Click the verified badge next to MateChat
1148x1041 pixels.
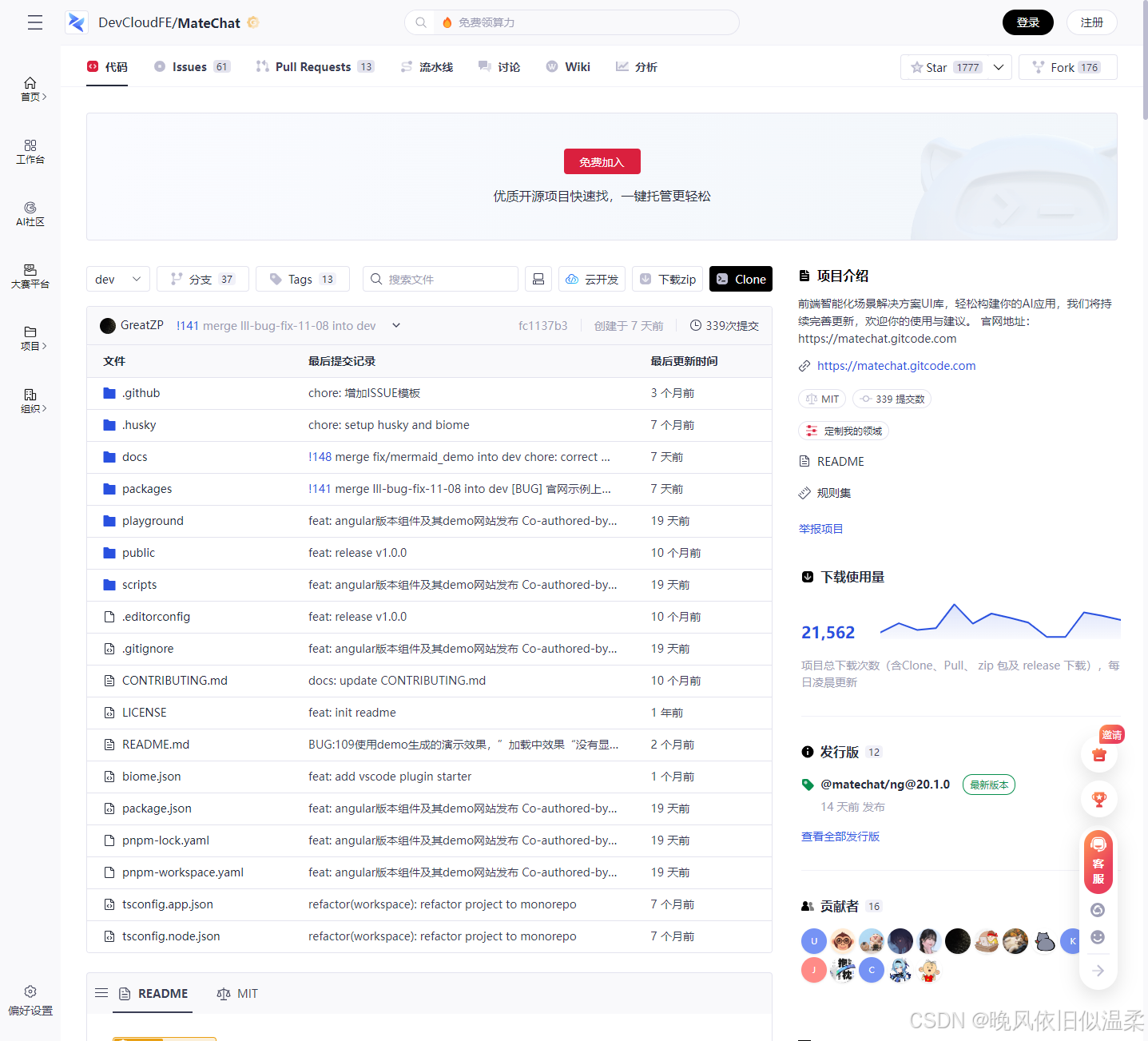pos(253,22)
